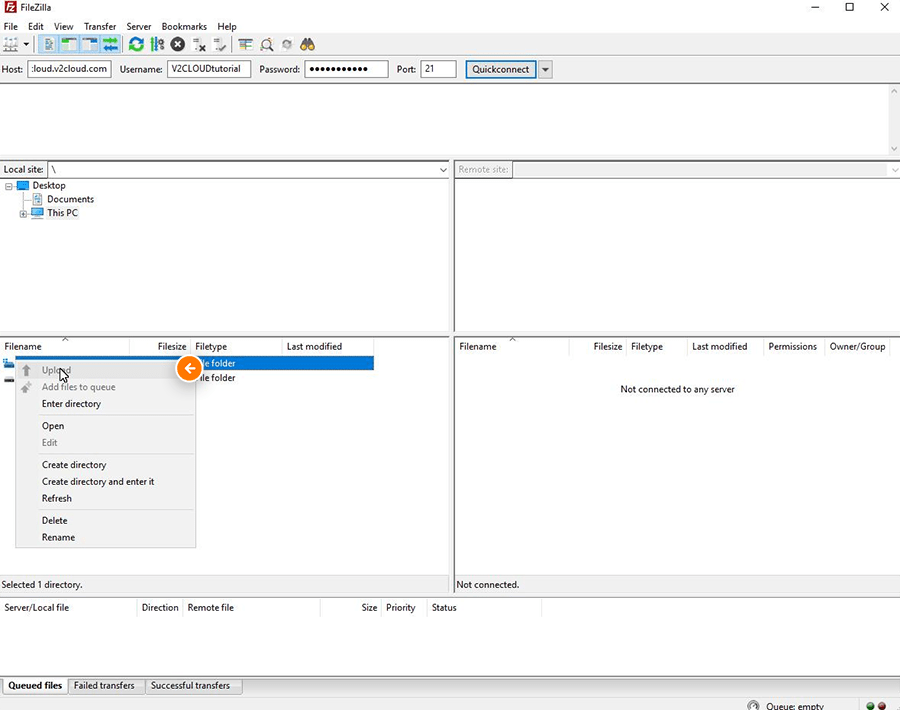The width and height of the screenshot is (900, 710).
Task: Sort local files by Filesize column
Action: pyautogui.click(x=160, y=347)
